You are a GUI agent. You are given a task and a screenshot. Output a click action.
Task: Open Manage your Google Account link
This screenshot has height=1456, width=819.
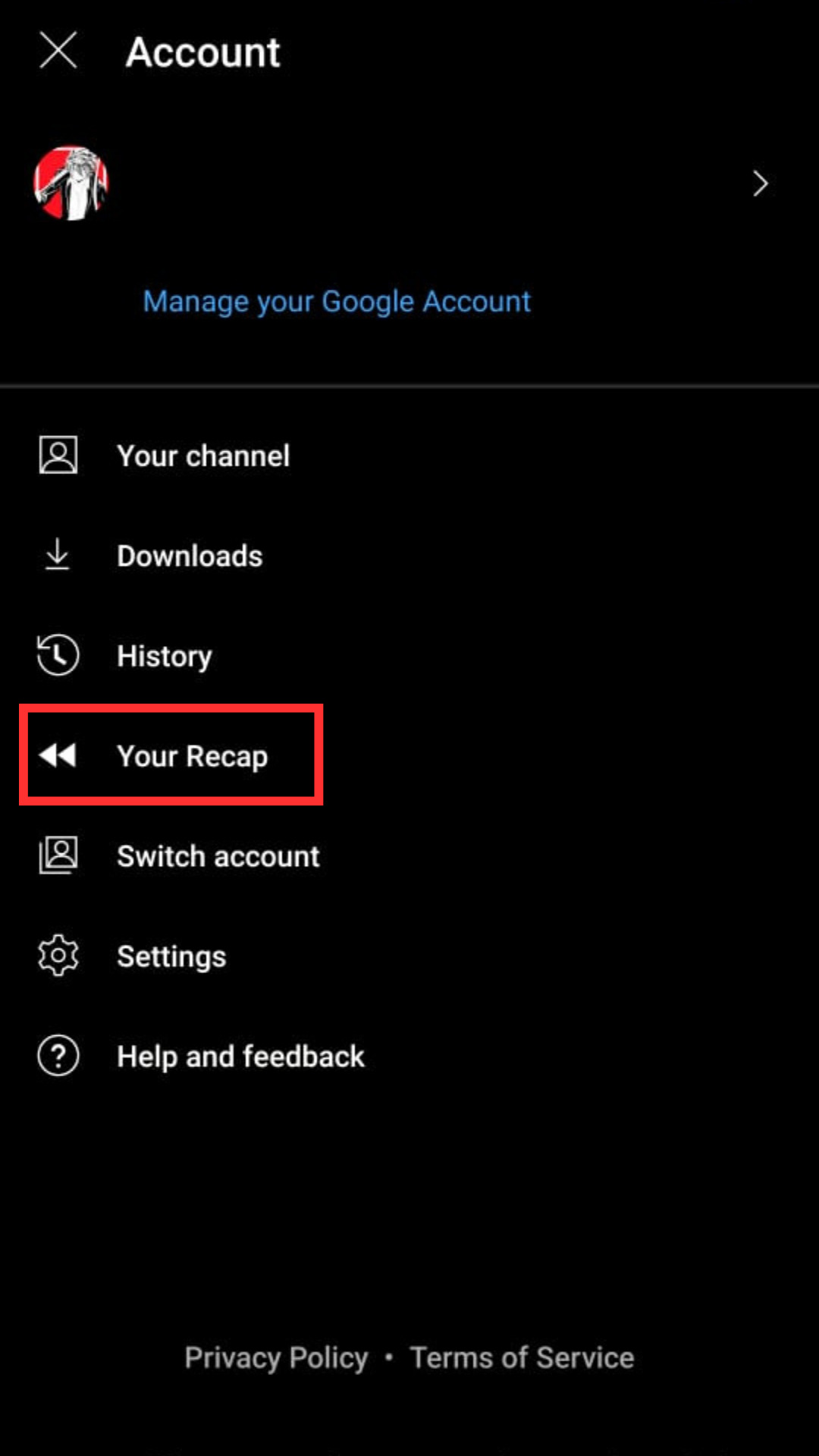(337, 302)
